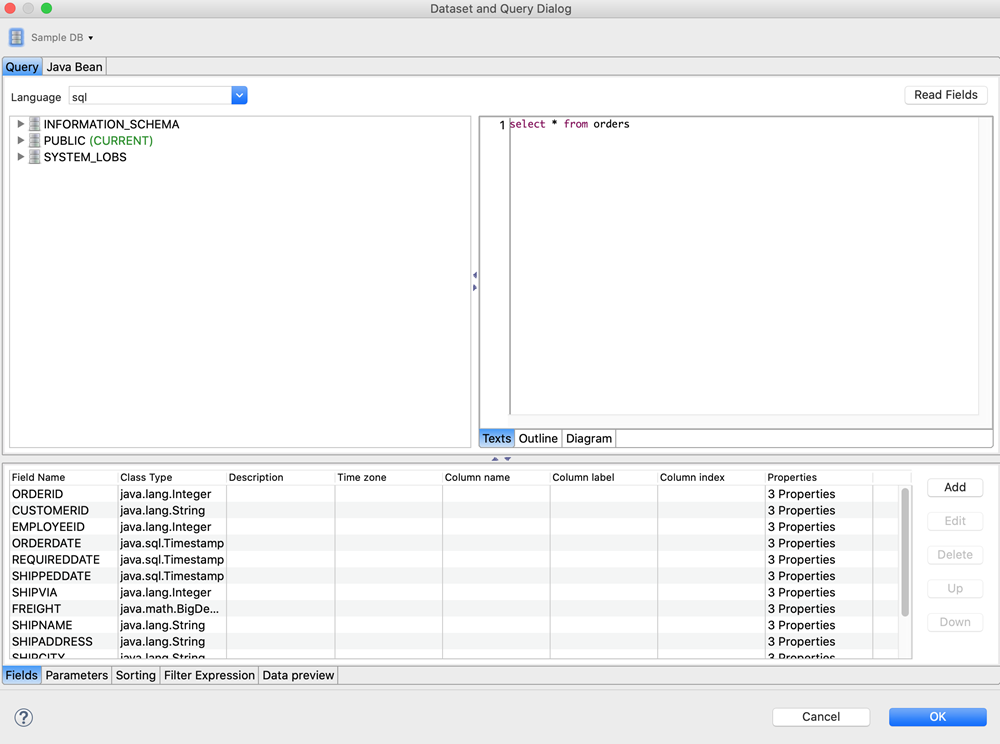Click the fields table vertical scrollbar

[x=905, y=552]
